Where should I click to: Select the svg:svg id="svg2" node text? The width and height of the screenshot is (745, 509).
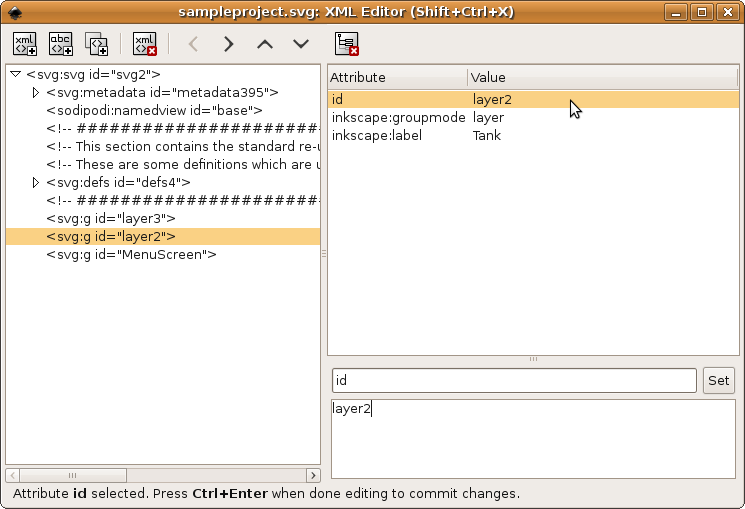[x=94, y=74]
